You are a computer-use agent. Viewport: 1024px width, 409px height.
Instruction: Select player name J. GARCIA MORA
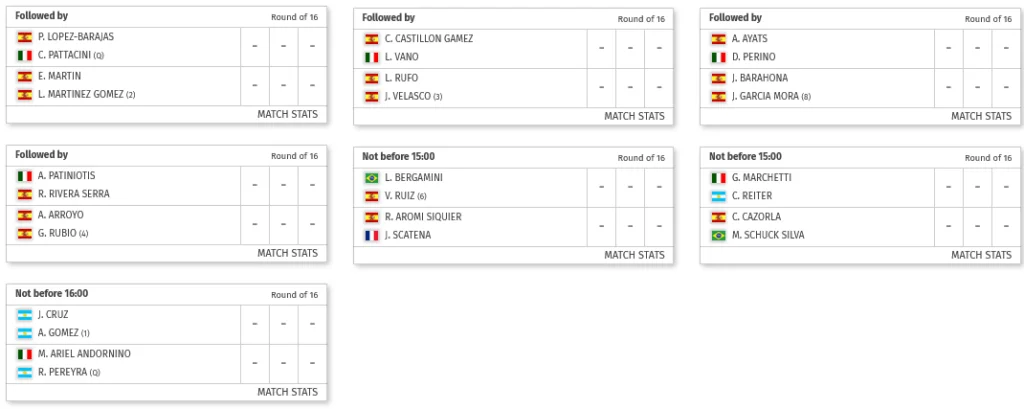pos(765,96)
